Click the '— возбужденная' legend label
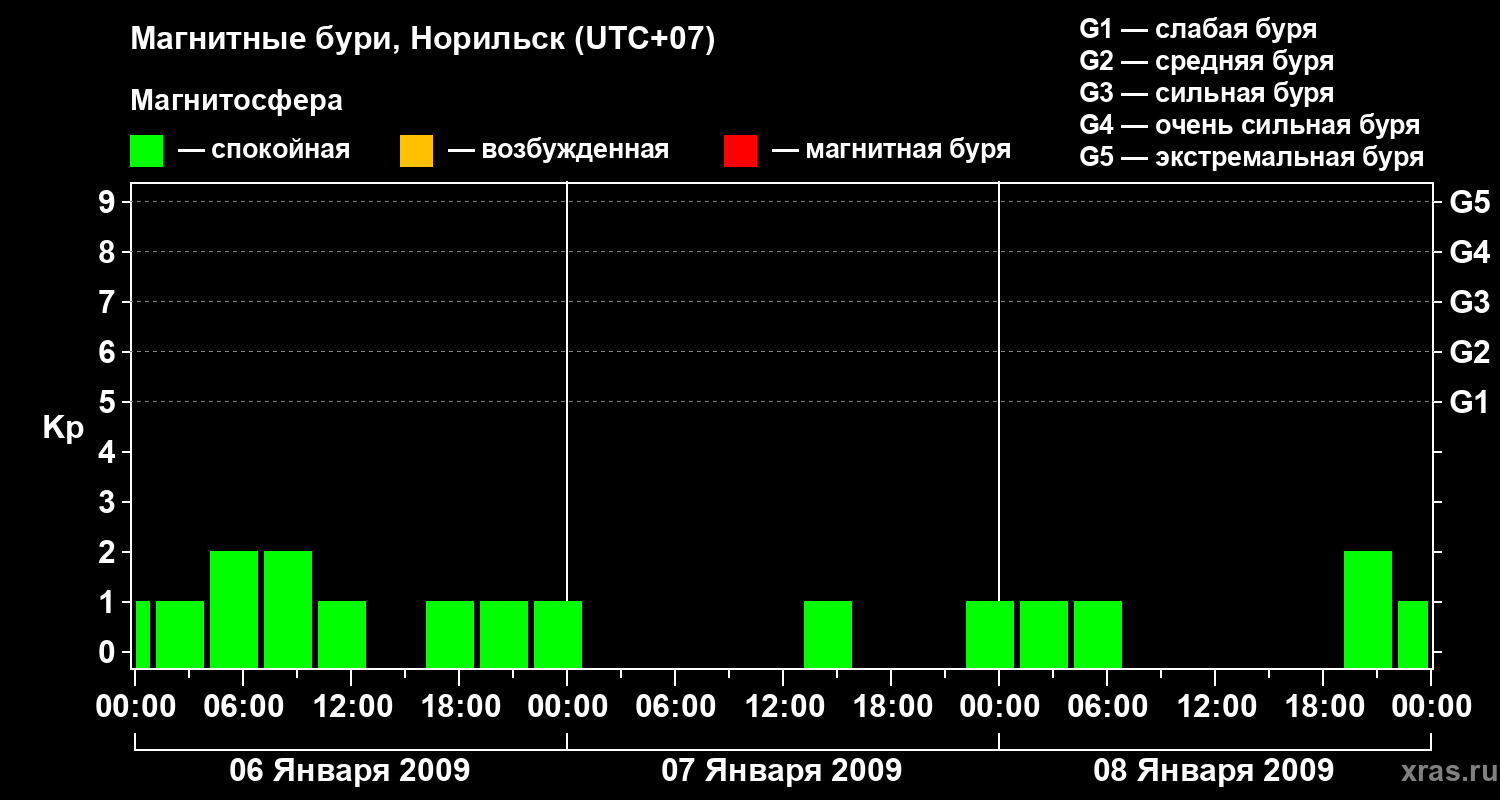This screenshot has height=800, width=1500. (x=558, y=150)
